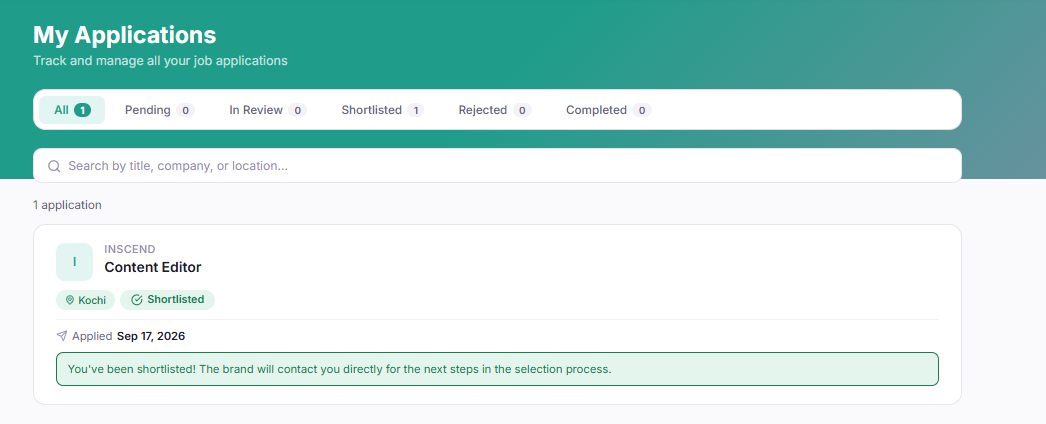This screenshot has width=1046, height=424.
Task: Click the Shortlisted tab count badge
Action: point(416,110)
